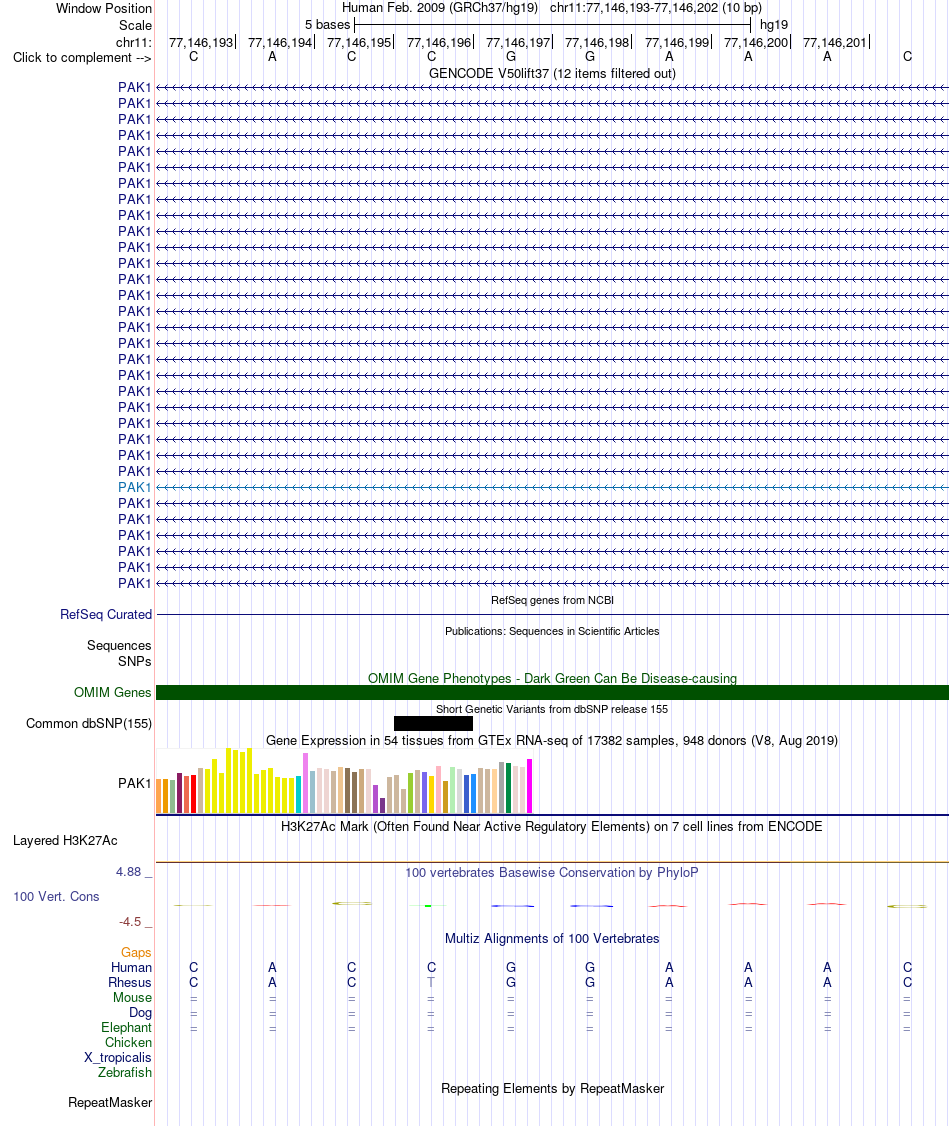Click the Mouse alignment row label
Viewport: 950px width, 1126px height.
pyautogui.click(x=132, y=997)
